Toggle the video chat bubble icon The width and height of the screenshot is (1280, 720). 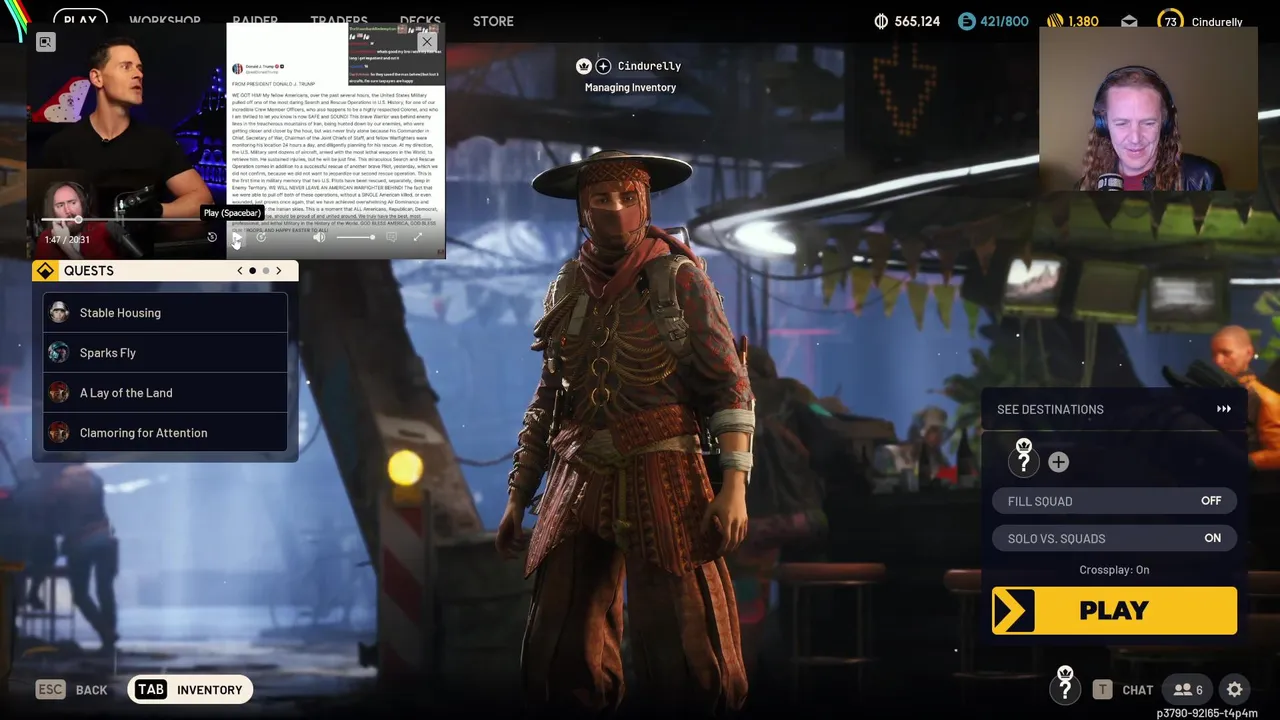point(391,237)
